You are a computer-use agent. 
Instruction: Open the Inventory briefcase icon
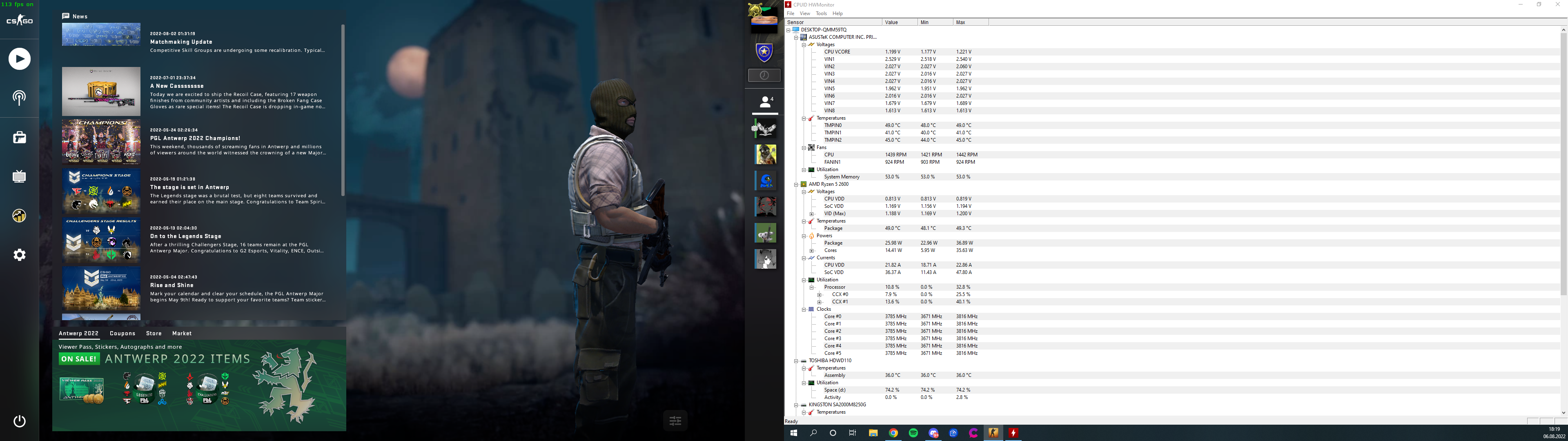click(20, 138)
